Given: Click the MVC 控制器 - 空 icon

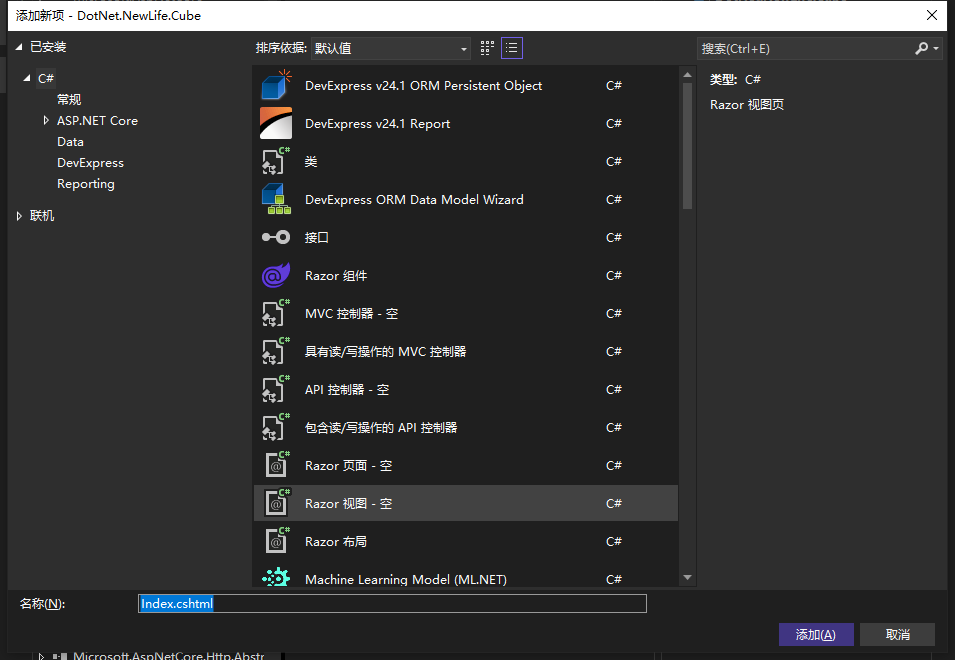Looking at the screenshot, I should point(276,314).
